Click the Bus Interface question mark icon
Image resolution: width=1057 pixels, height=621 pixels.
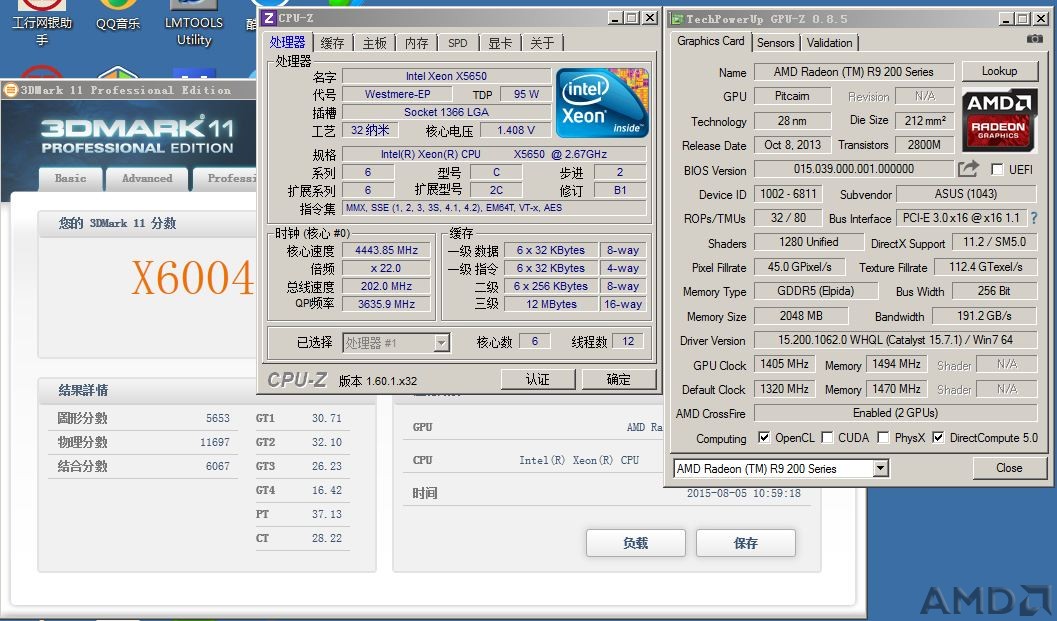pyautogui.click(x=1034, y=218)
